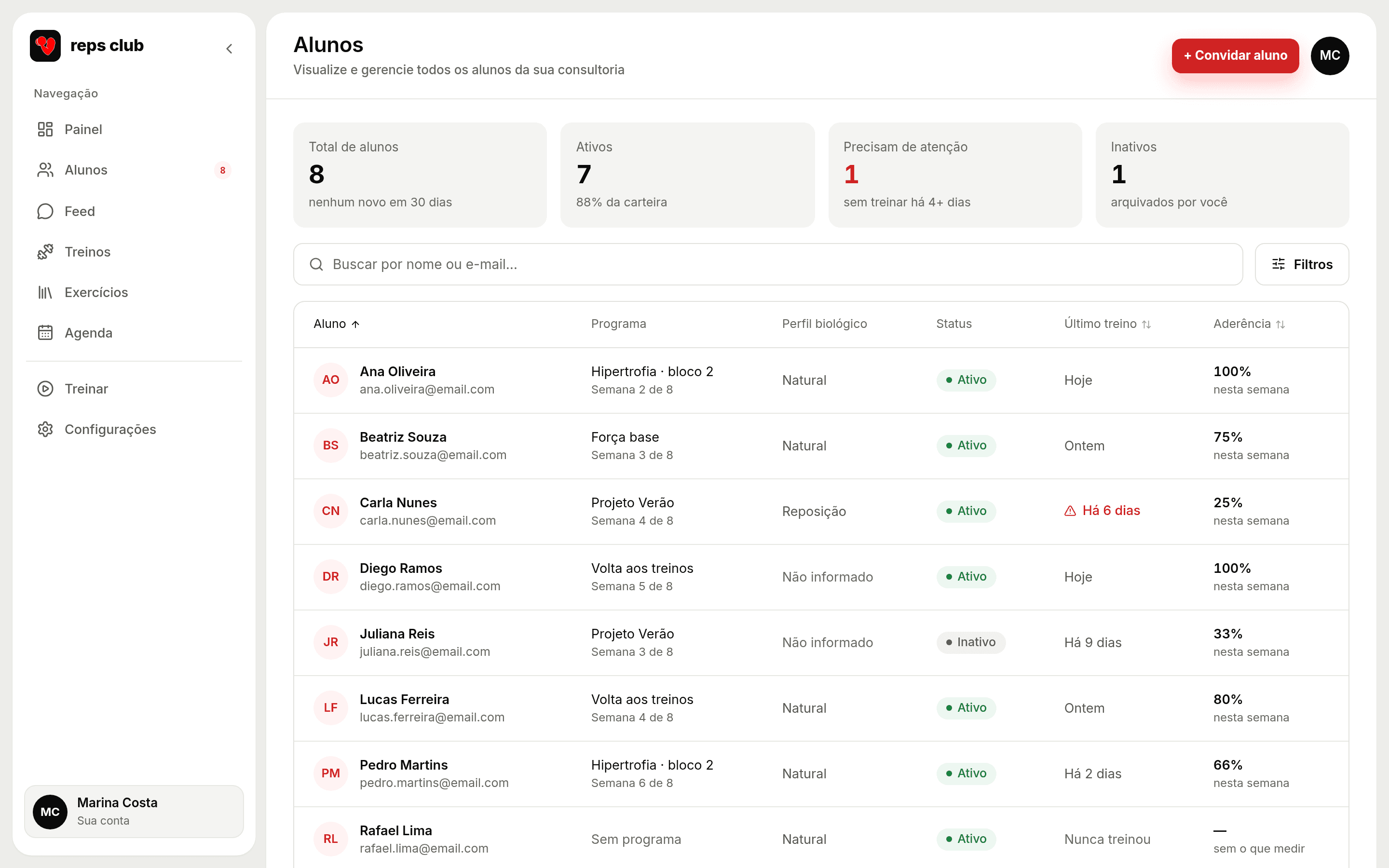Open the Exercícios library icon
This screenshot has height=868, width=1389.
(45, 292)
